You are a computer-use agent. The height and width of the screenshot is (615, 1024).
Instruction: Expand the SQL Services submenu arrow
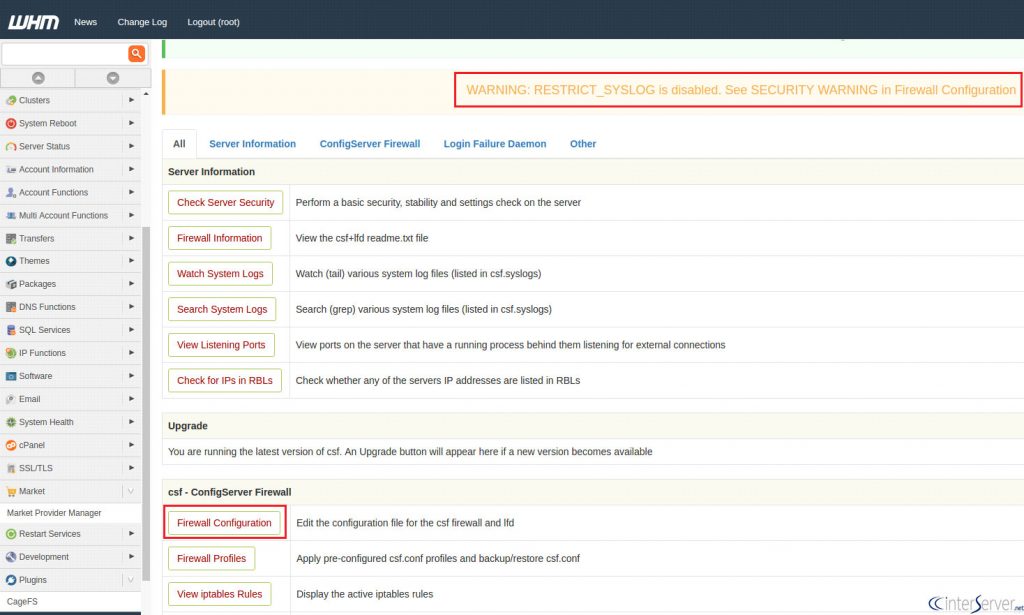tap(131, 330)
